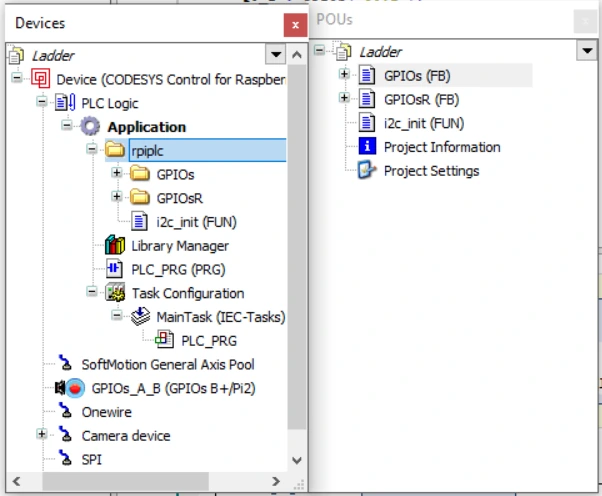Click the Project Settings icon

(x=366, y=170)
